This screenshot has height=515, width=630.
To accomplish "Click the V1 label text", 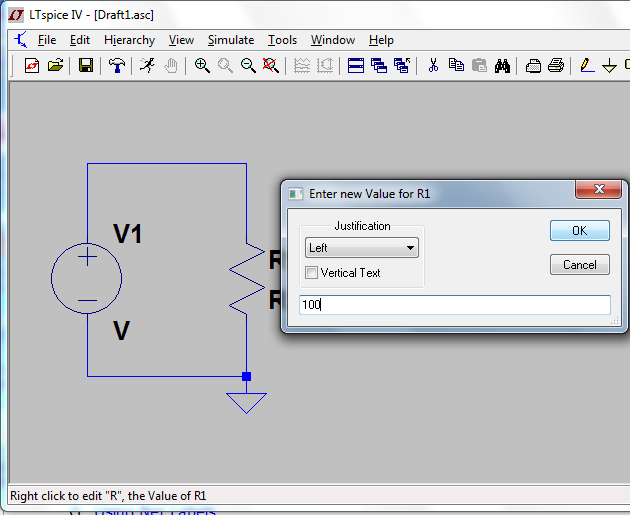I will pyautogui.click(x=128, y=234).
